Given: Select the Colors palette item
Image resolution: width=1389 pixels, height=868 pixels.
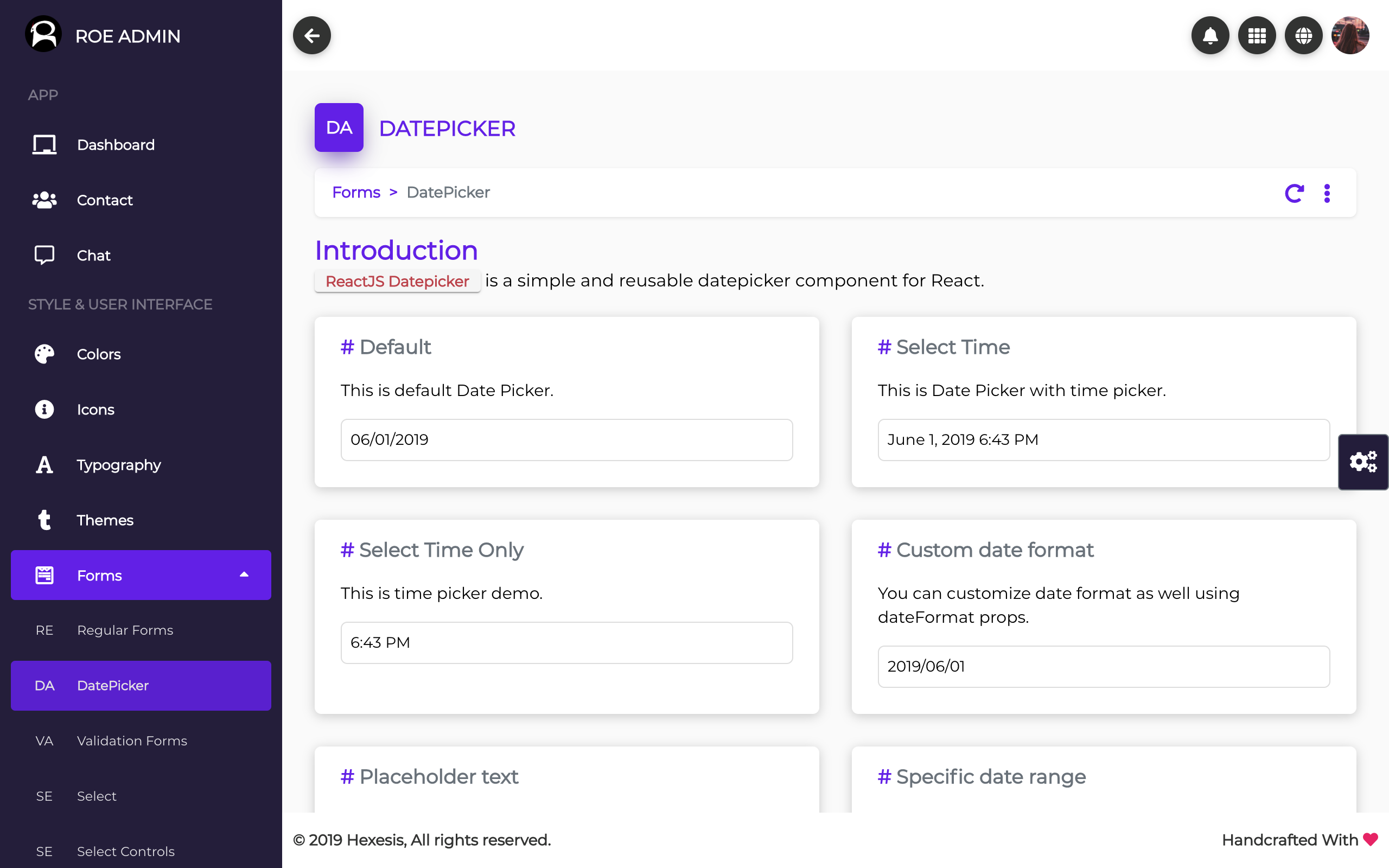Looking at the screenshot, I should [x=99, y=354].
